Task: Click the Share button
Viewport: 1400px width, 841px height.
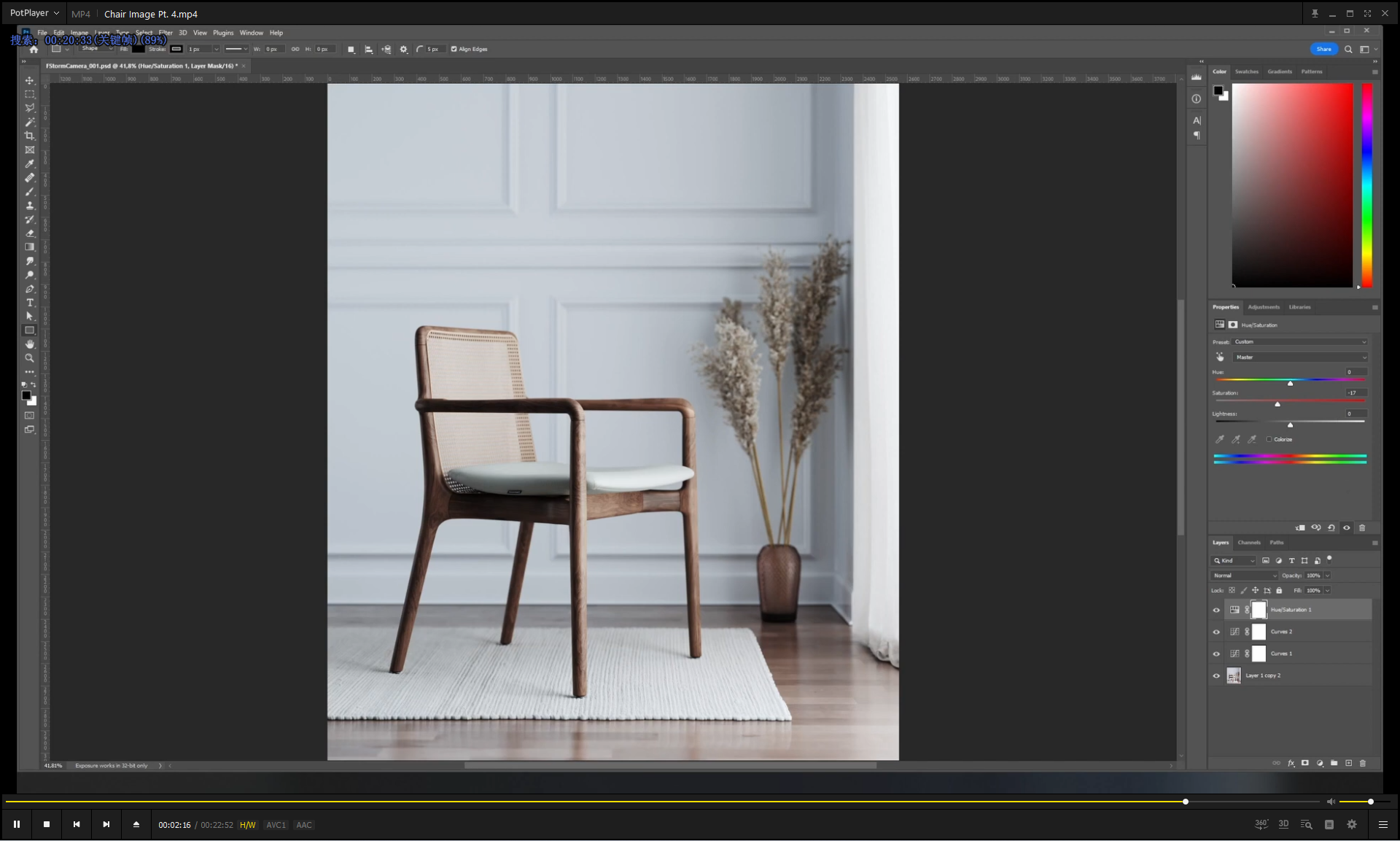Action: pyautogui.click(x=1324, y=50)
